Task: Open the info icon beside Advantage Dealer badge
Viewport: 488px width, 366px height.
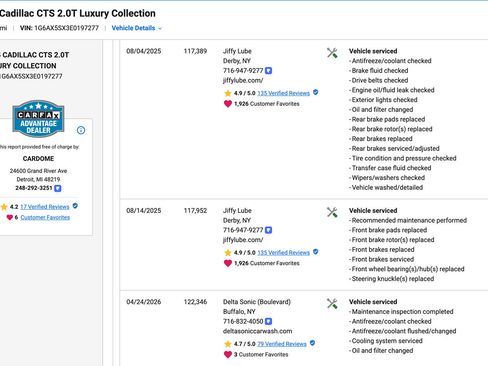Action: [x=81, y=130]
